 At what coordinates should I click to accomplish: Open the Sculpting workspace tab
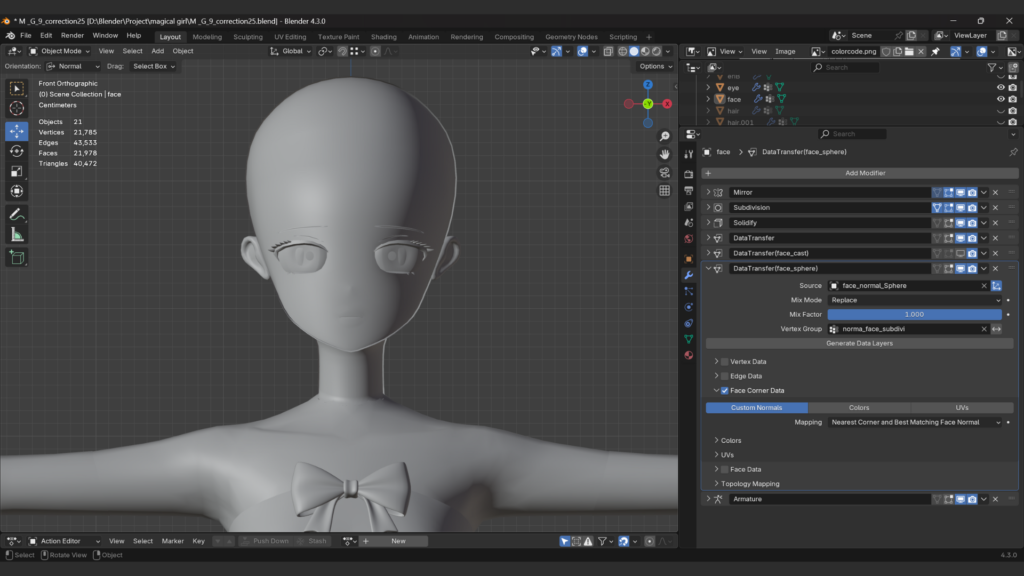click(x=248, y=37)
